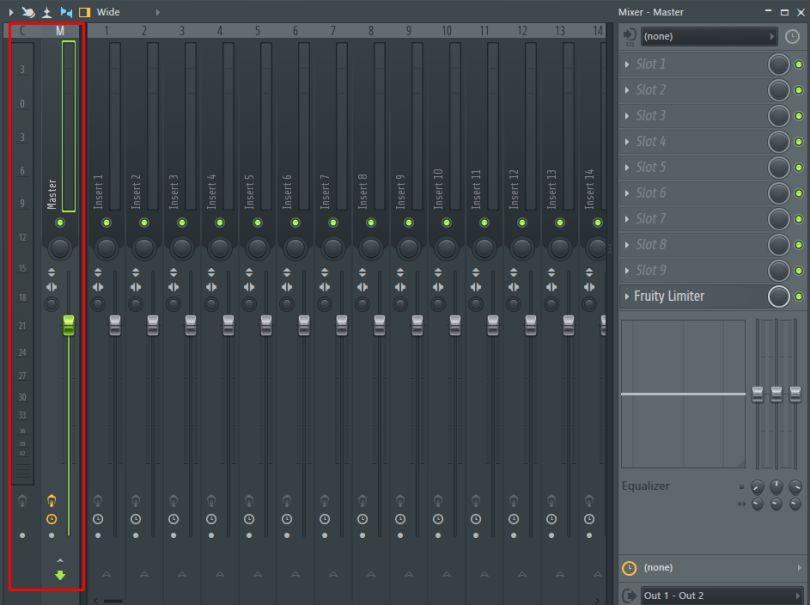Toggle polarity inversion on the Master track

pyautogui.click(x=52, y=272)
